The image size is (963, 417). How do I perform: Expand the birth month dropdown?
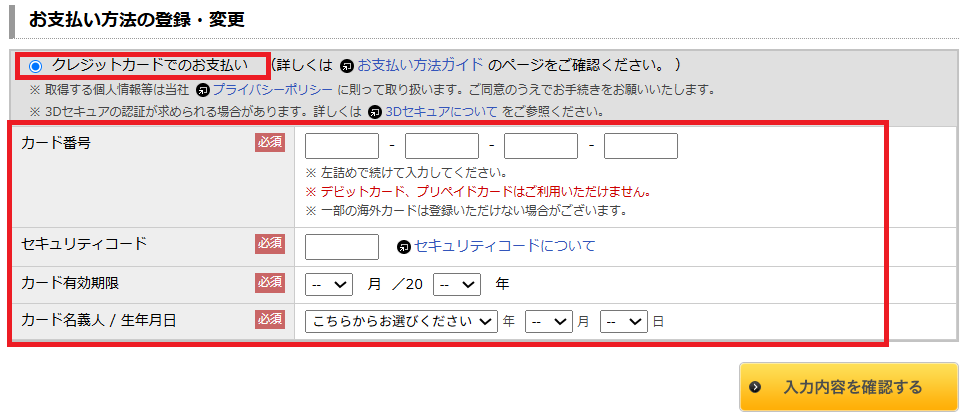pyautogui.click(x=549, y=321)
